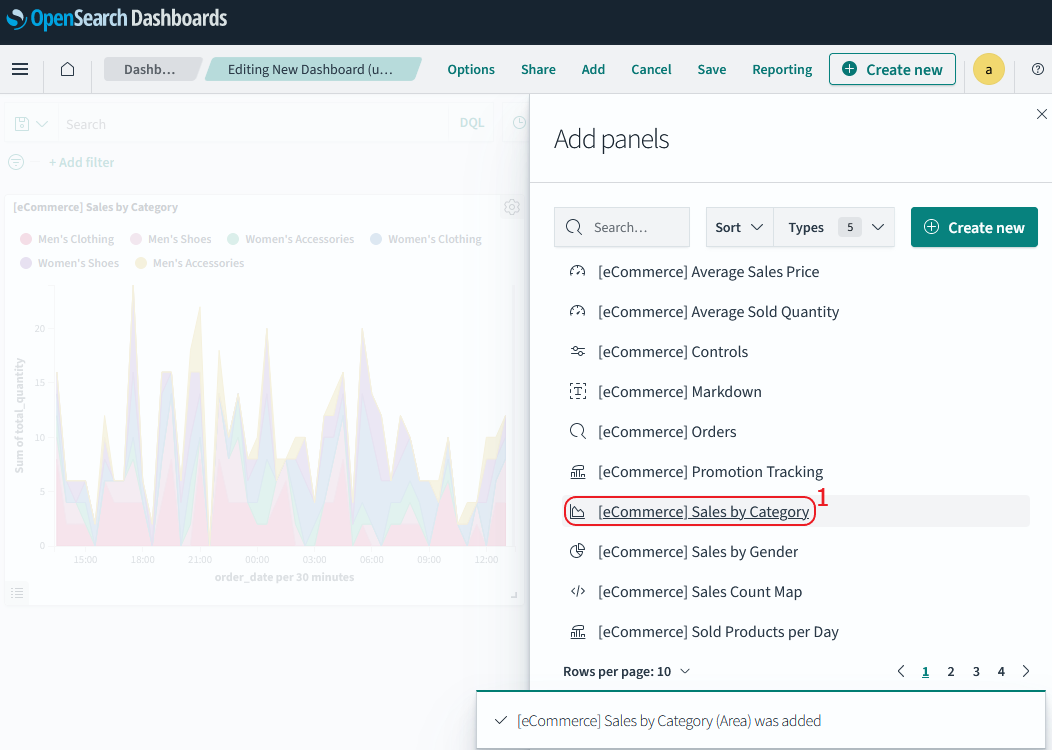Click Cancel in the top nav
Viewport: 1052px width, 750px height.
point(651,69)
